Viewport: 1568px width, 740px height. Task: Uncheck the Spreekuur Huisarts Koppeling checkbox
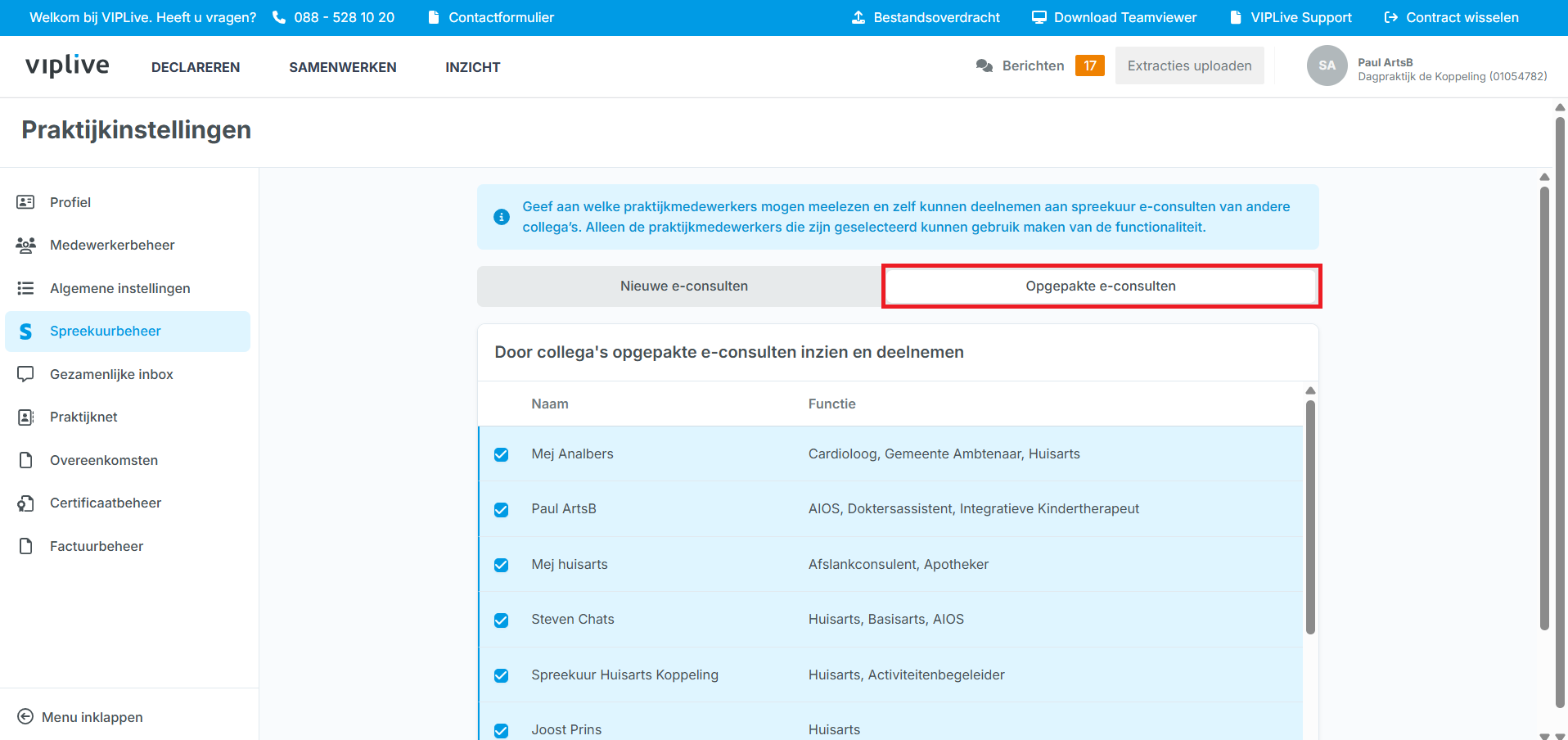502,675
